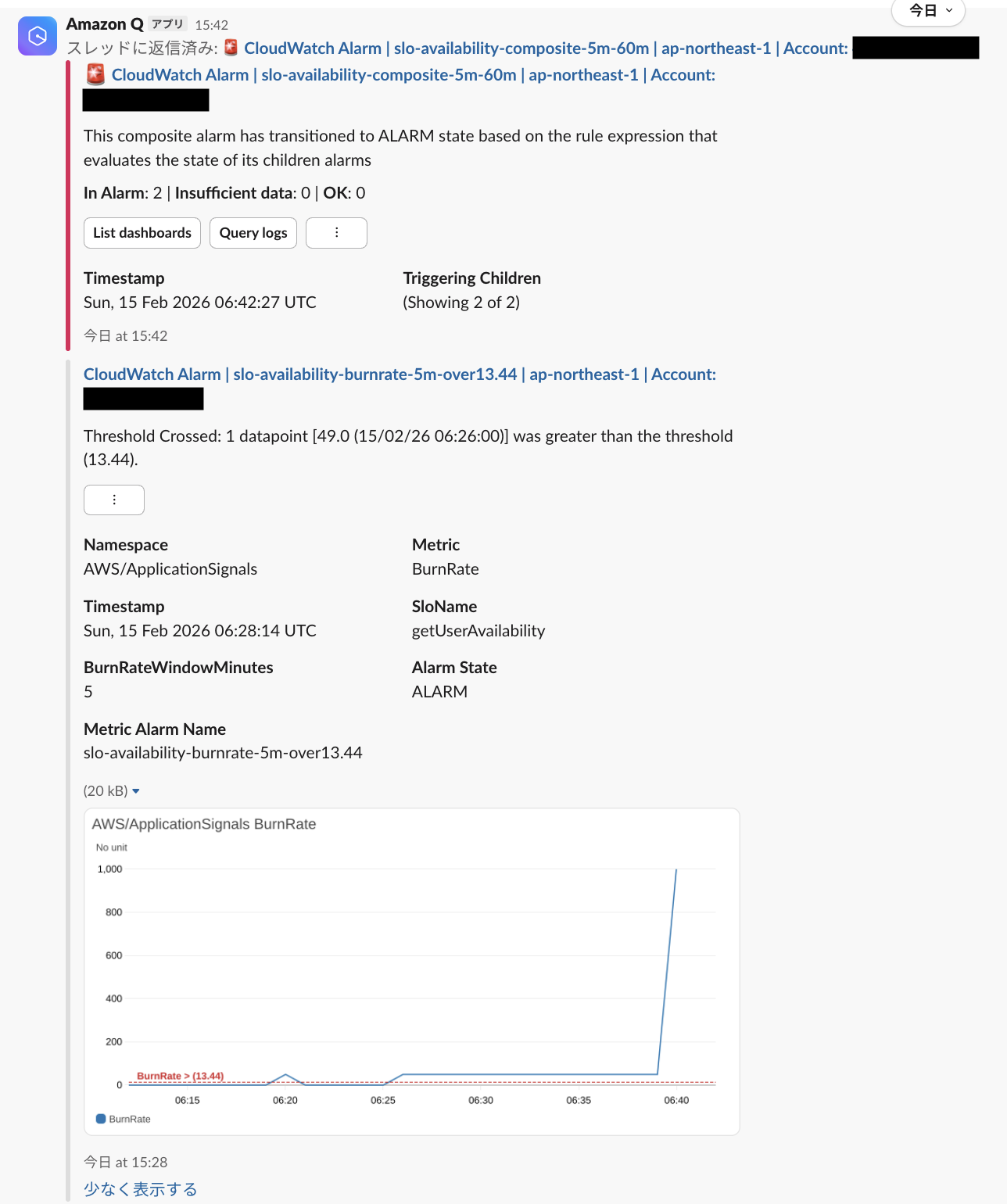Click the BurnRate legend marker below the chart
Image resolution: width=1007 pixels, height=1204 pixels.
100,1118
